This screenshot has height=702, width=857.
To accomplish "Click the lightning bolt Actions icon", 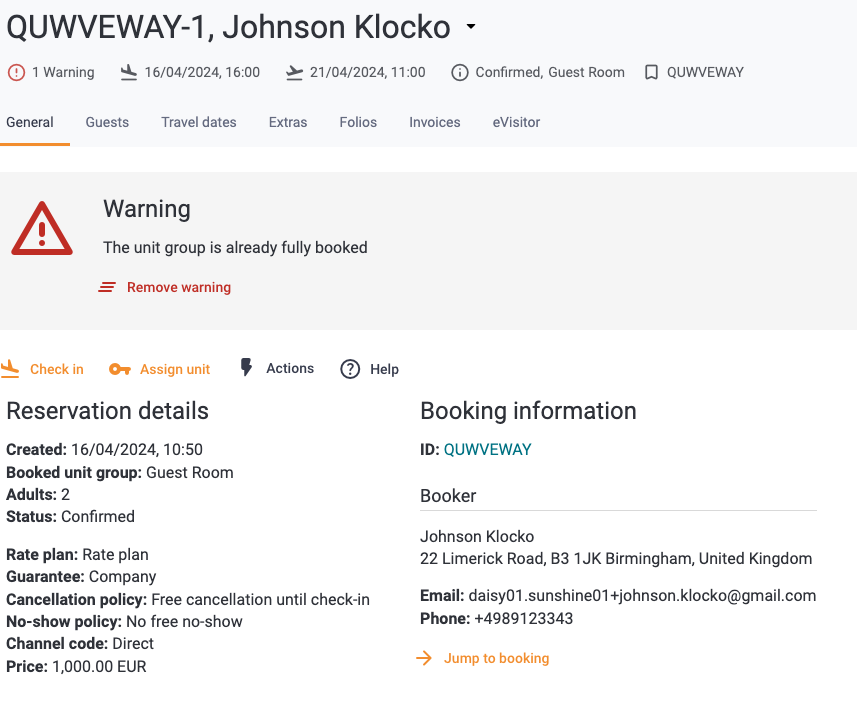I will pos(246,367).
